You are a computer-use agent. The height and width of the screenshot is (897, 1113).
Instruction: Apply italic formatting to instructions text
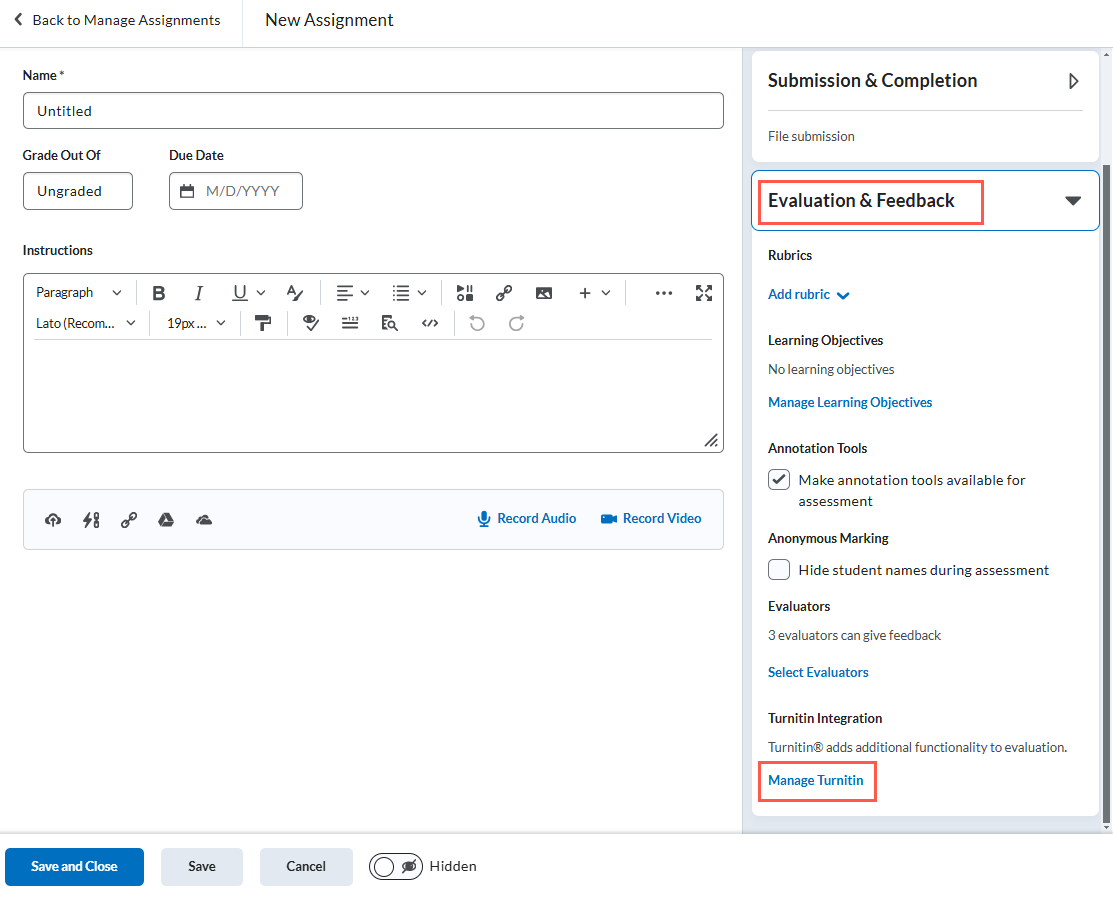tap(198, 292)
